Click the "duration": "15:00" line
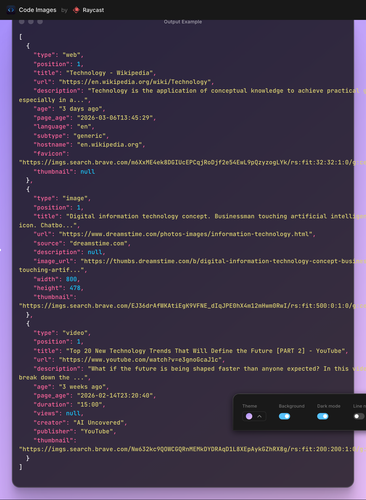The width and height of the screenshot is (366, 500). tap(69, 405)
